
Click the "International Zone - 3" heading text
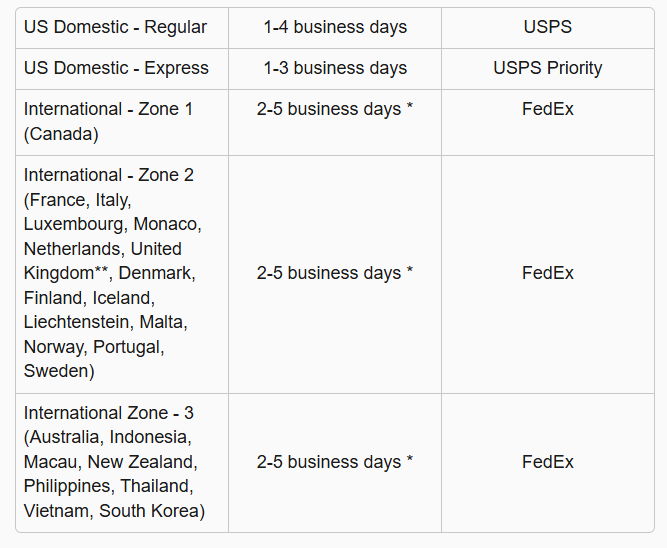(x=110, y=413)
